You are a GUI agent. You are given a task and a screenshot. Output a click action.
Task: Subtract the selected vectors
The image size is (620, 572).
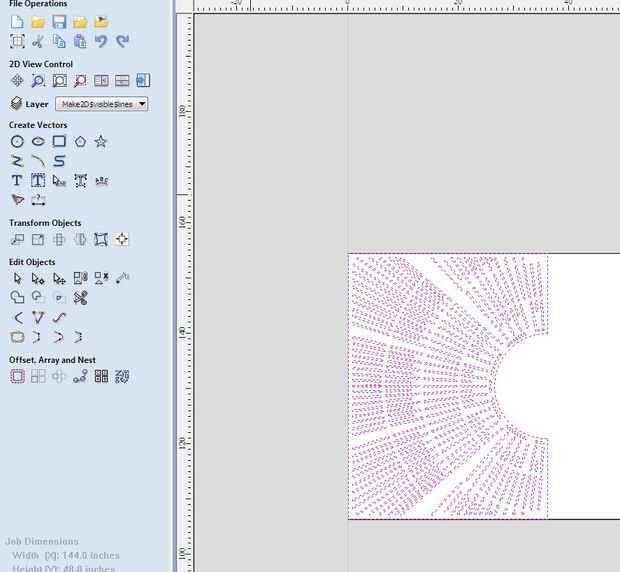click(x=38, y=298)
